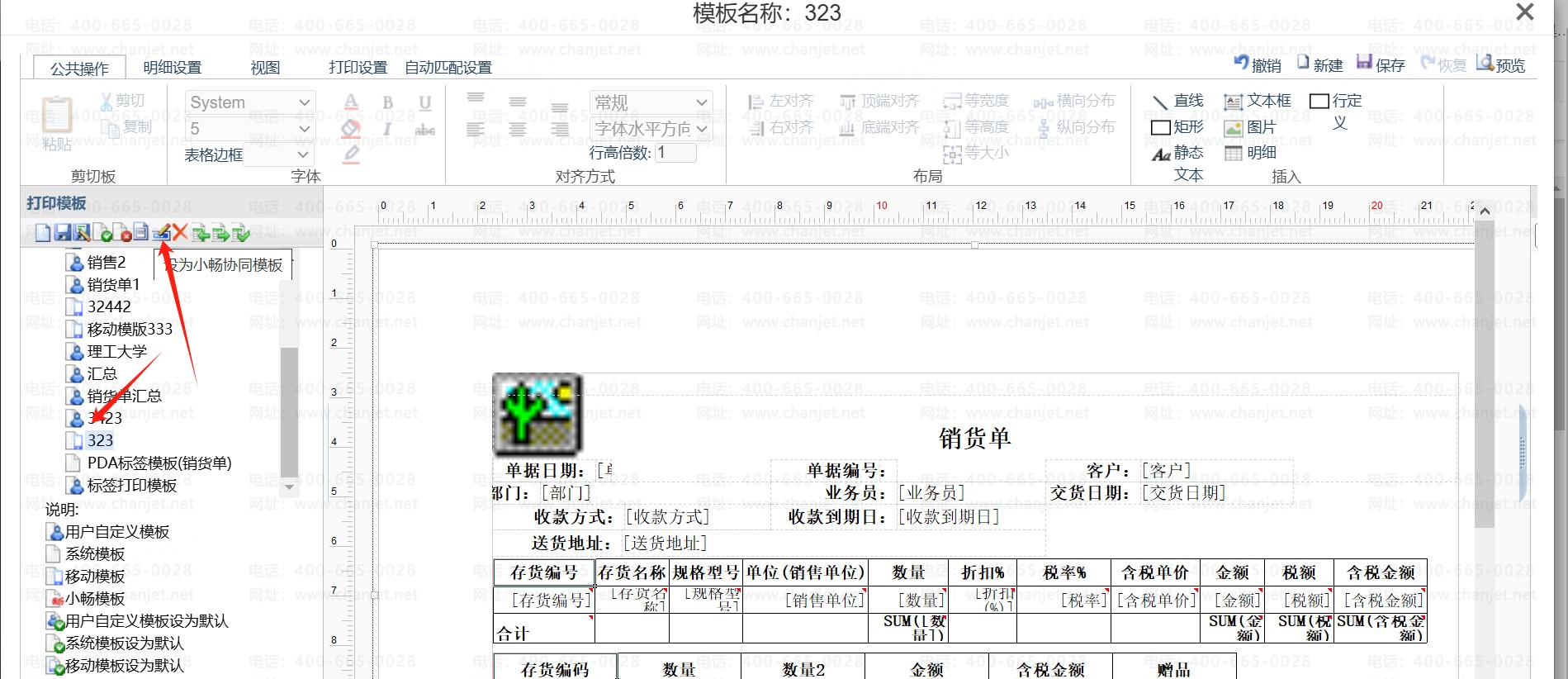
Task: Open the 打印设置 tab
Action: pos(358,68)
